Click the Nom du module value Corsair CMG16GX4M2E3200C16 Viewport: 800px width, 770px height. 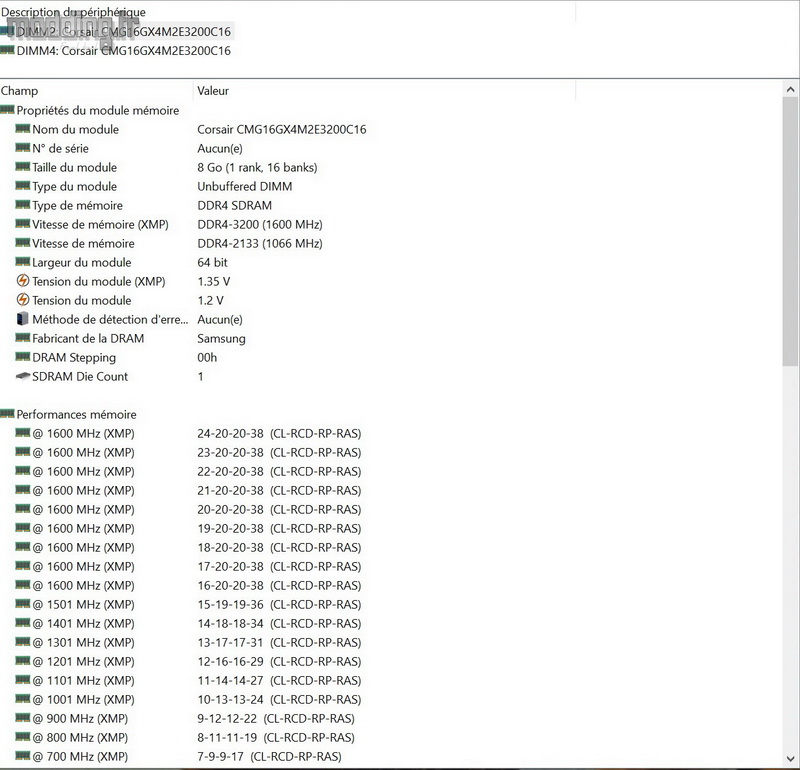[x=282, y=130]
